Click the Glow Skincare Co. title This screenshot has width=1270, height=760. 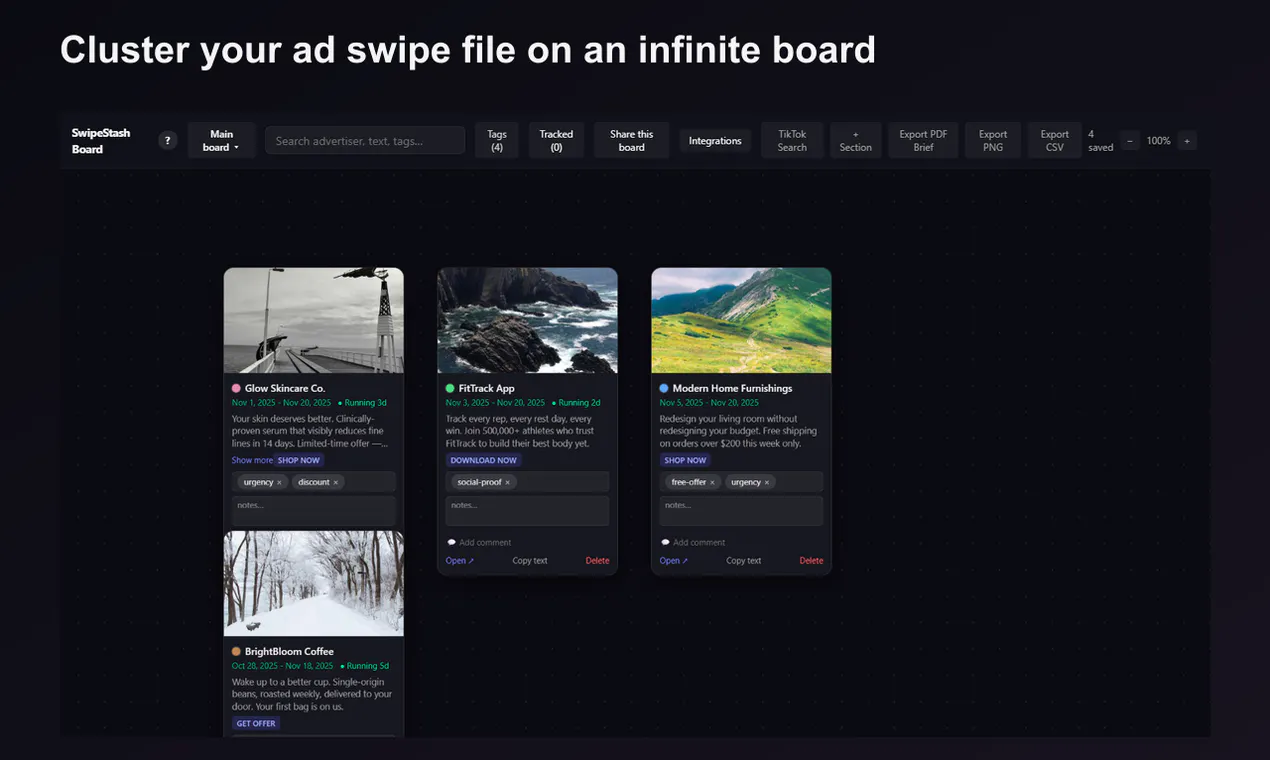285,388
